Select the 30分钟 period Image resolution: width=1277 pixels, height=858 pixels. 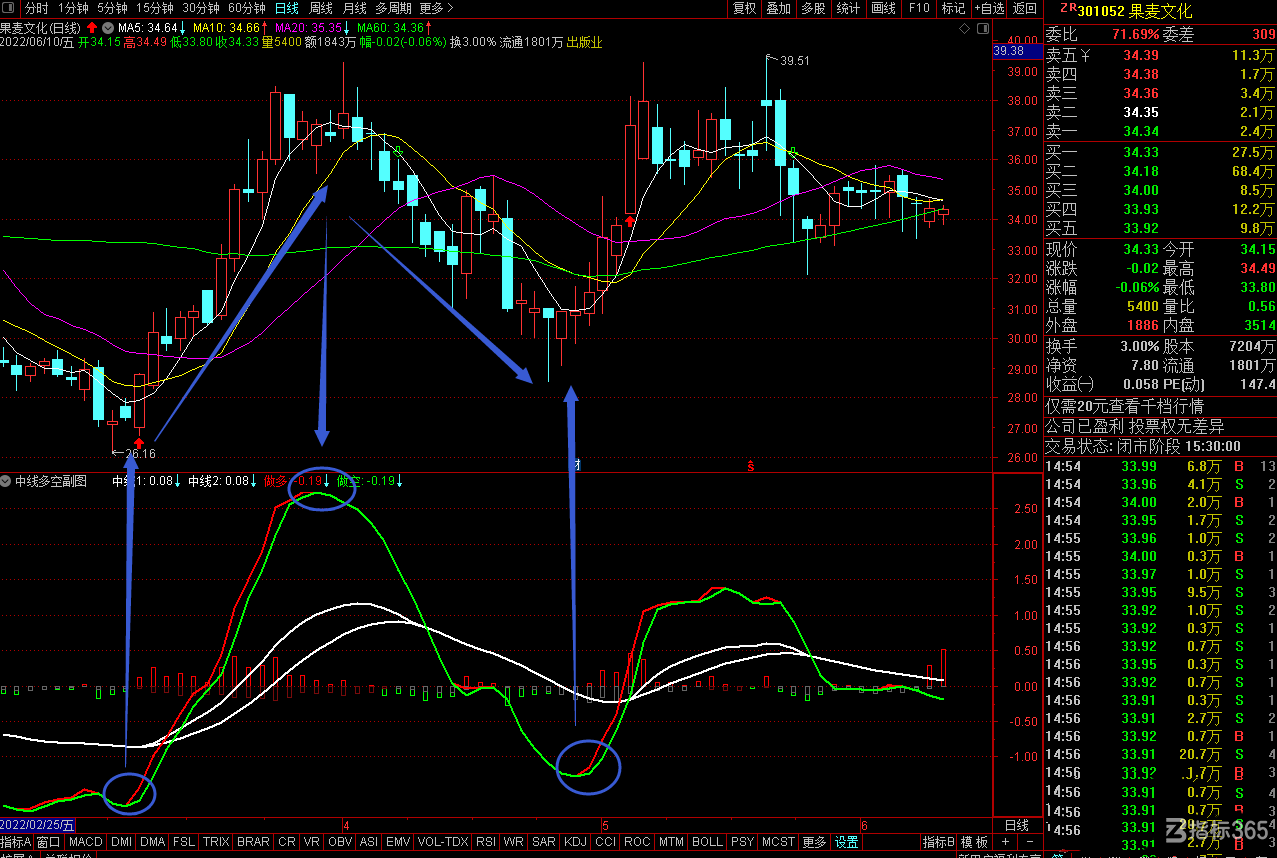click(x=201, y=8)
